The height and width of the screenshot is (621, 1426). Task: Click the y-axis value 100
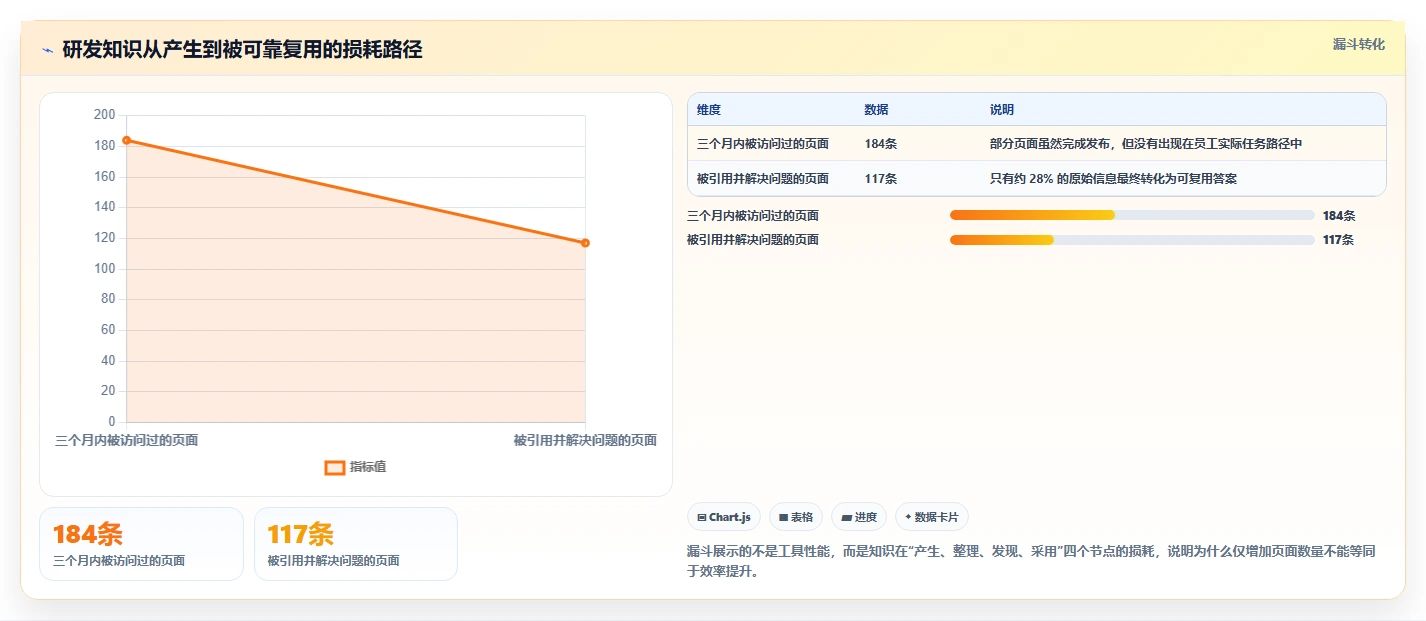pos(105,269)
